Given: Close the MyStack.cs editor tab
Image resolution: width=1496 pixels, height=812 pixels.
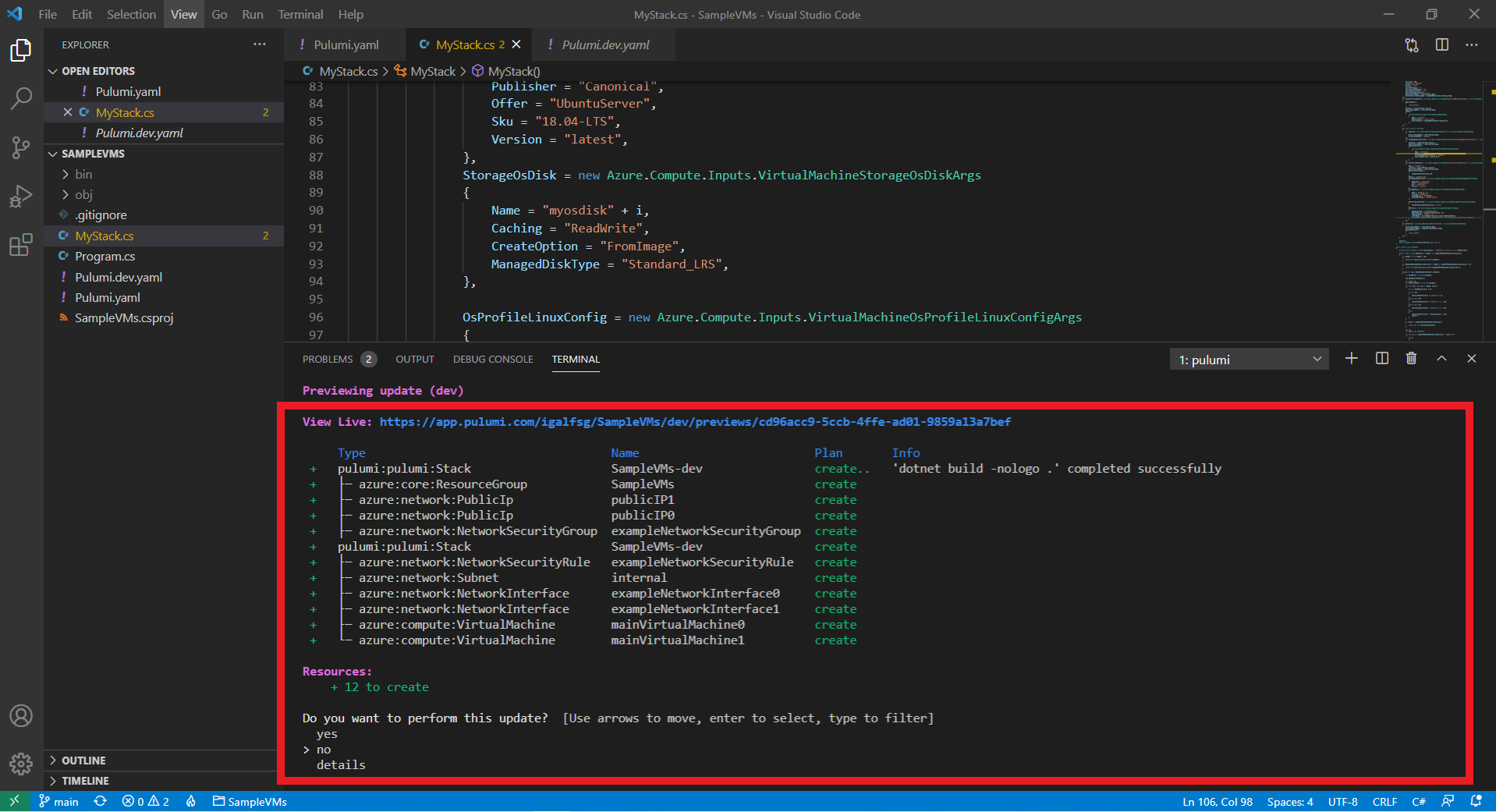Looking at the screenshot, I should [516, 44].
